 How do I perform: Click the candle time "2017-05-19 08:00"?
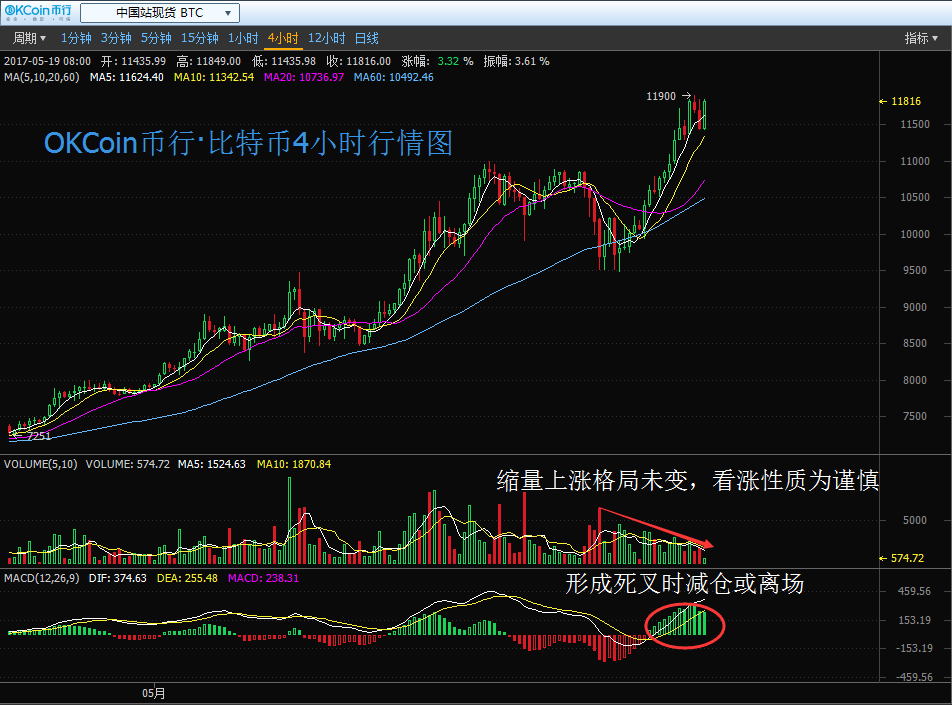47,61
